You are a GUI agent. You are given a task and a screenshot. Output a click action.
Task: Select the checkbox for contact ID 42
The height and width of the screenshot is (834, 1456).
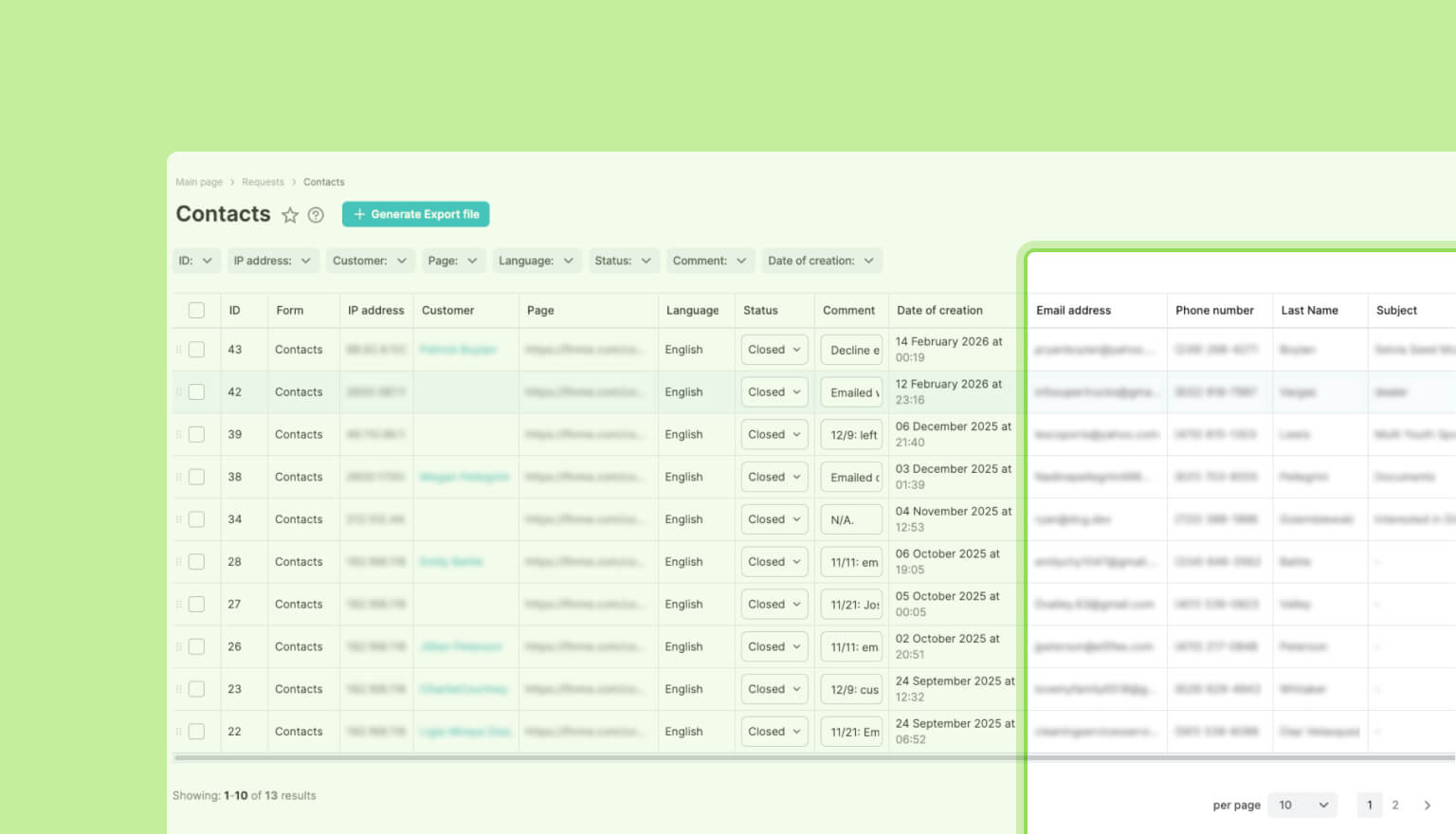(x=196, y=392)
